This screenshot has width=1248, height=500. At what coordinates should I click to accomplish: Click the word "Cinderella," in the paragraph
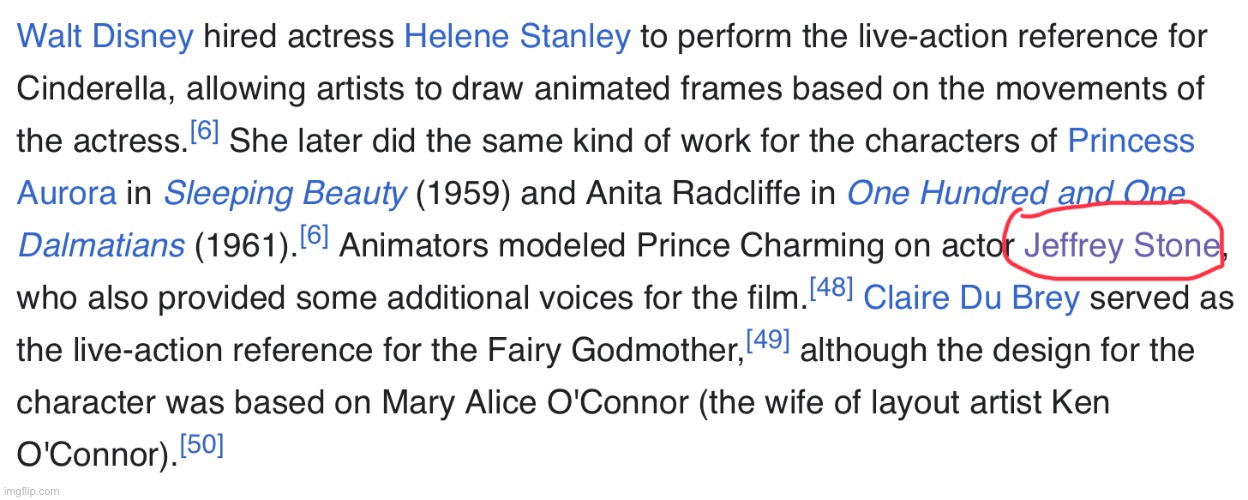click(93, 89)
